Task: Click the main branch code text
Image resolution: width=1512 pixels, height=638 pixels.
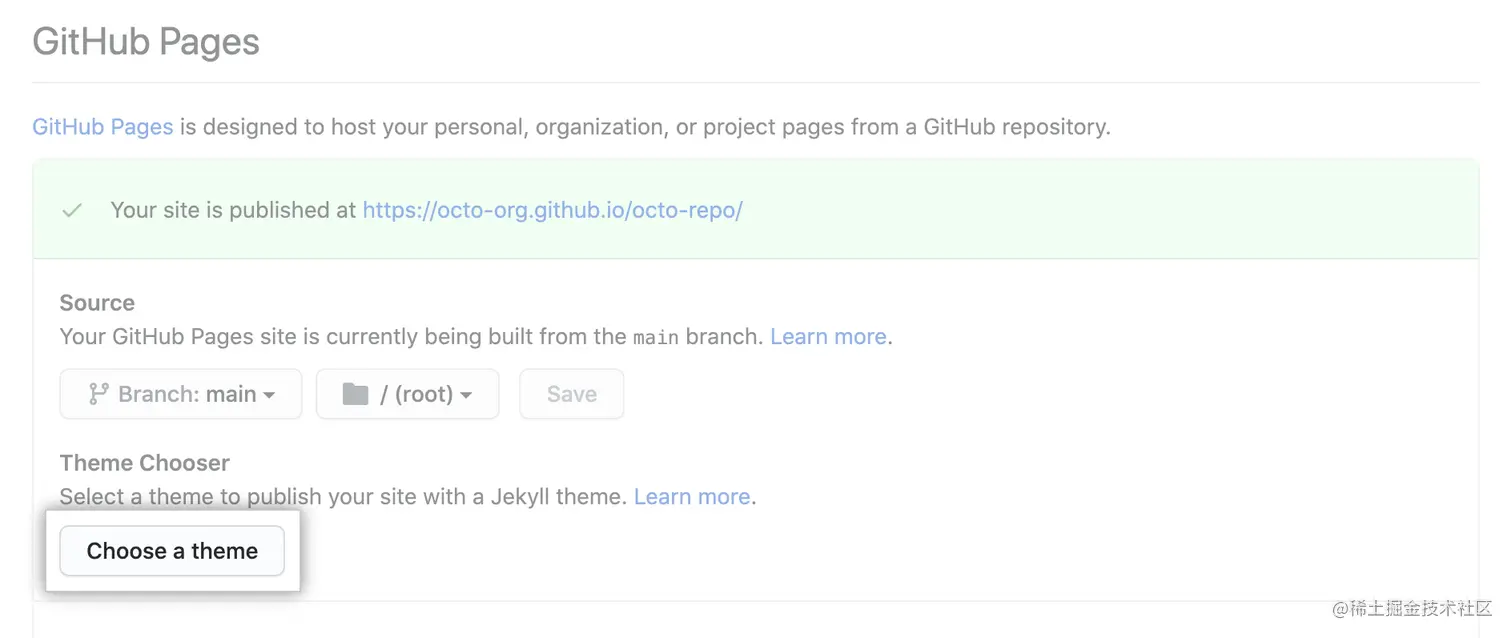Action: 655,336
